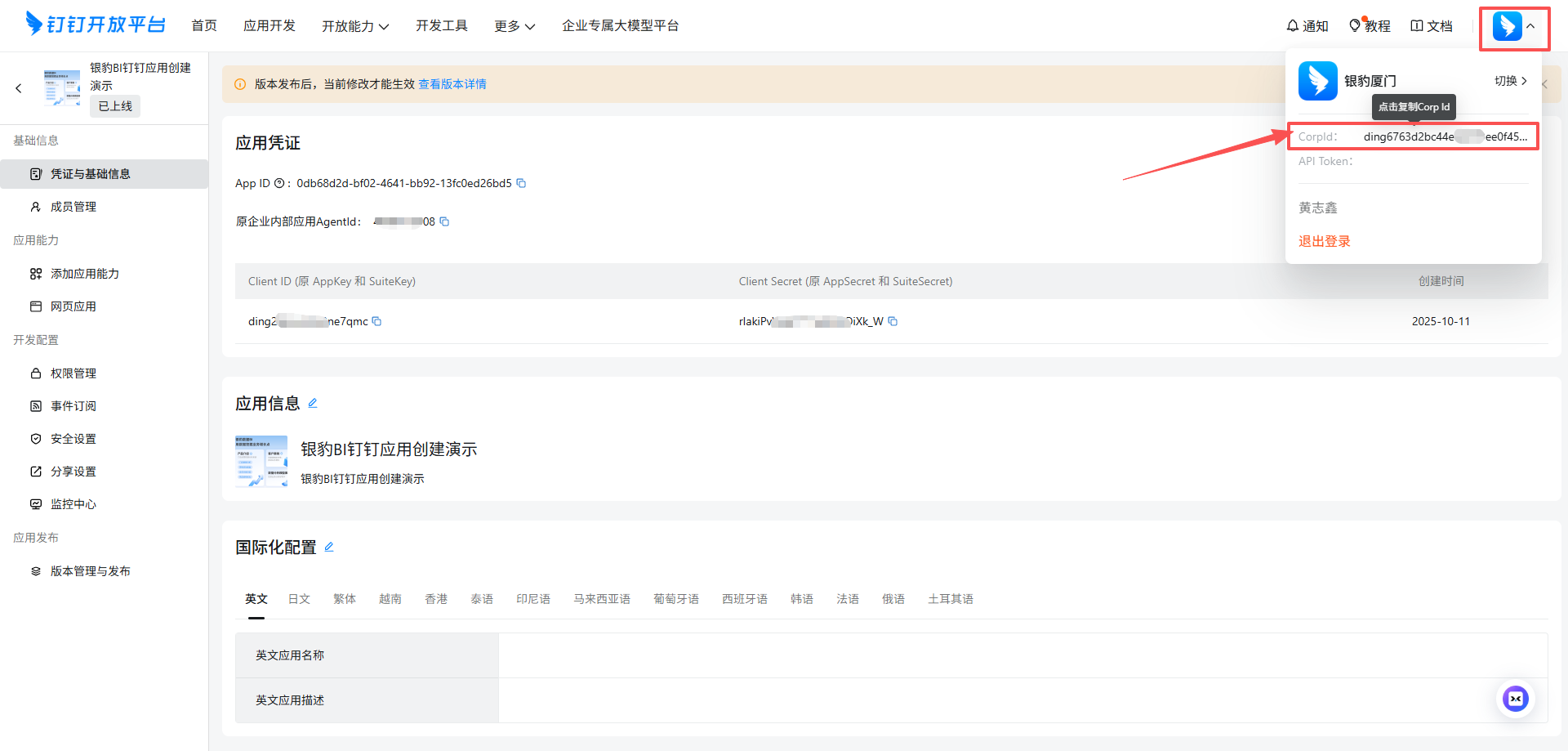Screen dimensions: 1568x751
Task: Click 退出登录 to log out
Action: pos(1324,241)
